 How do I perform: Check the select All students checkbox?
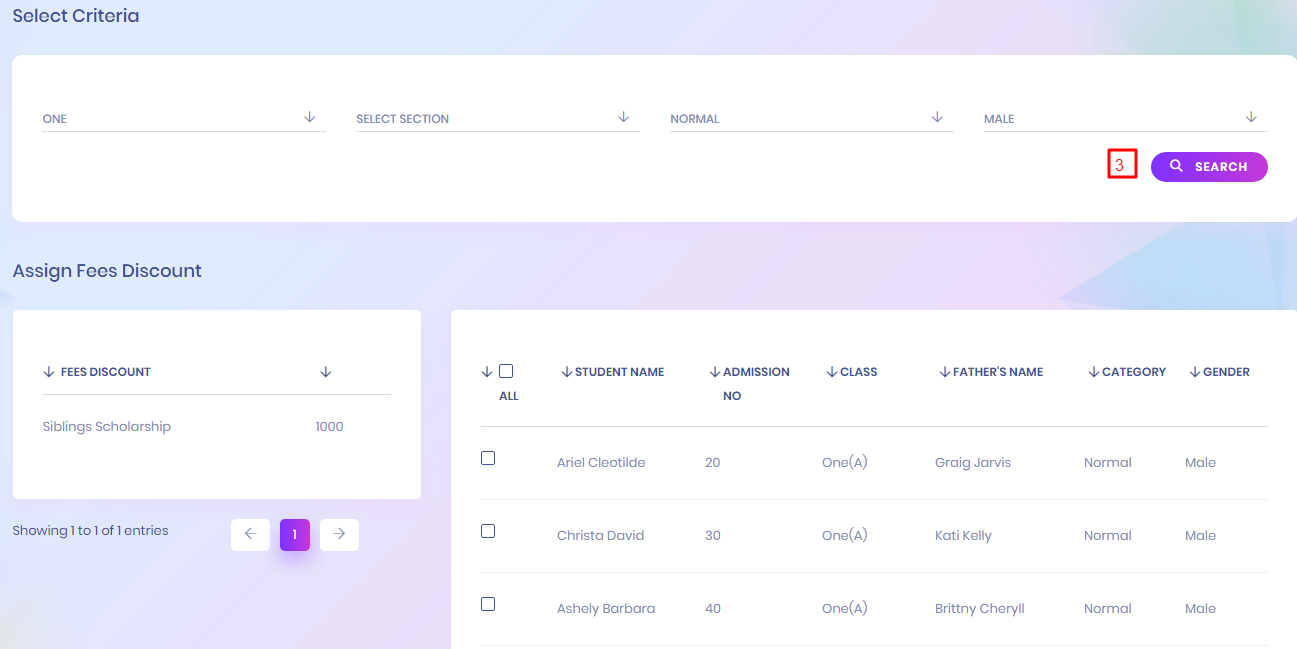click(506, 371)
